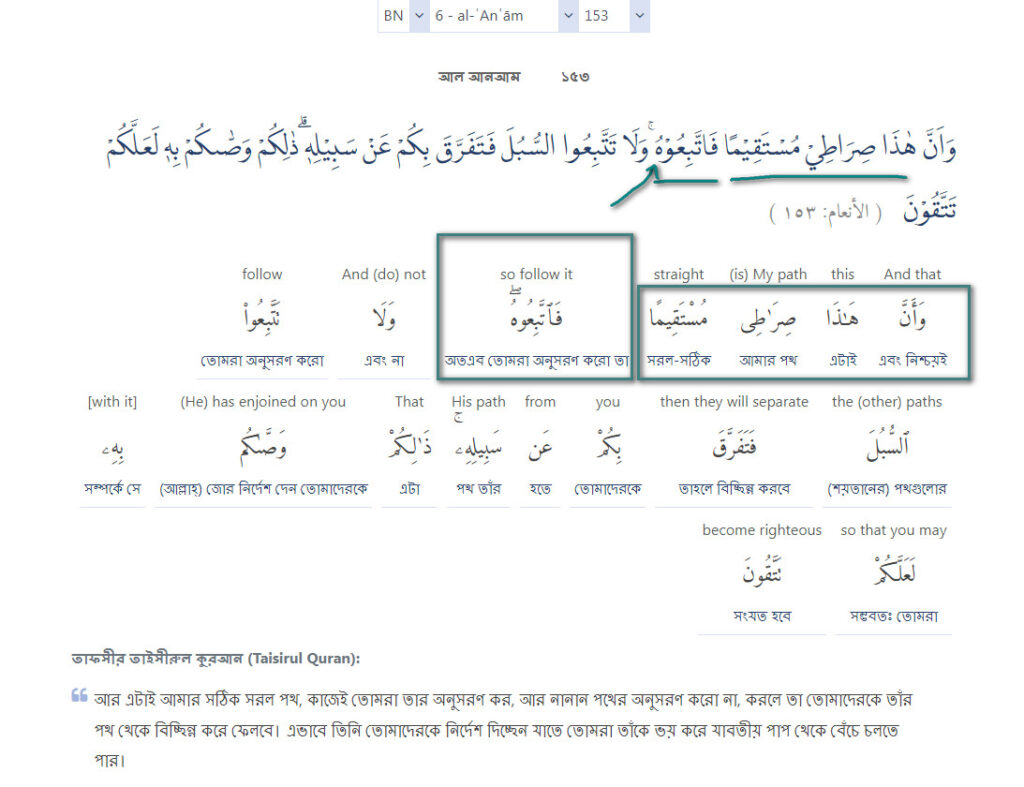Screen dimensions: 1024x787
Task: Click the "straight" word card
Action: tap(678, 320)
